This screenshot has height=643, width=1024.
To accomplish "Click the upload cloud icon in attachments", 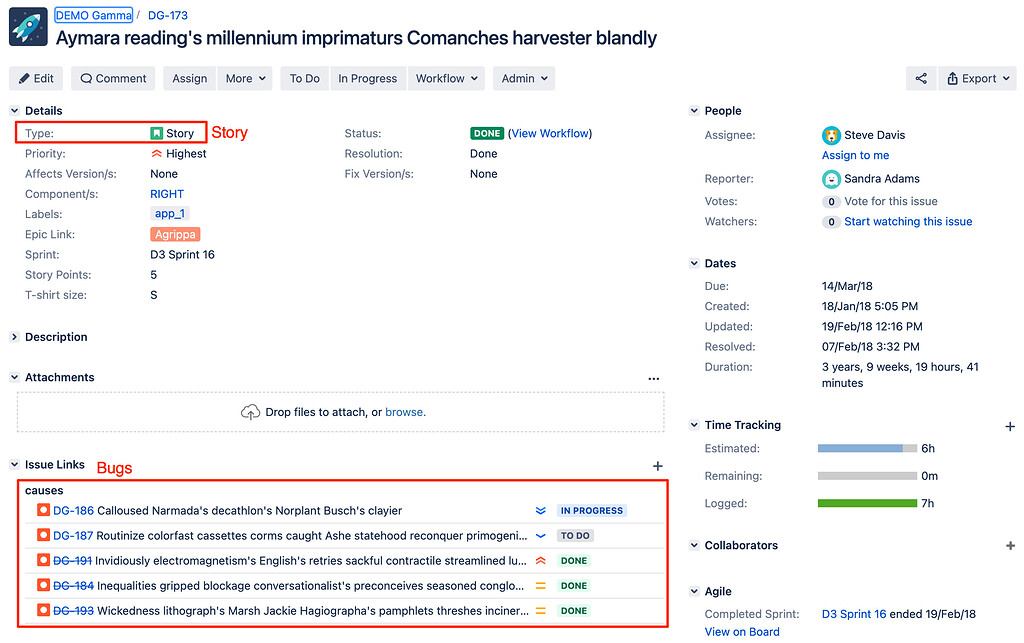I will 250,412.
